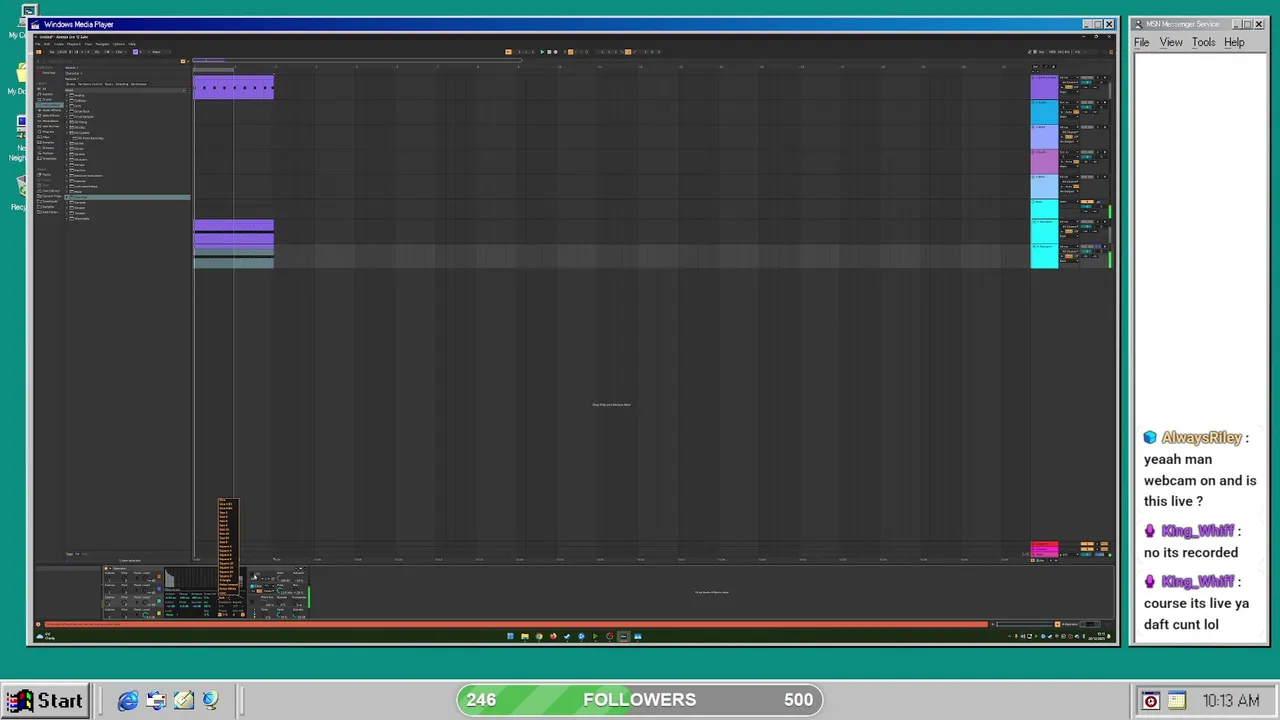
Task: Expand the Character filter in the browser
Action: click(x=73, y=74)
